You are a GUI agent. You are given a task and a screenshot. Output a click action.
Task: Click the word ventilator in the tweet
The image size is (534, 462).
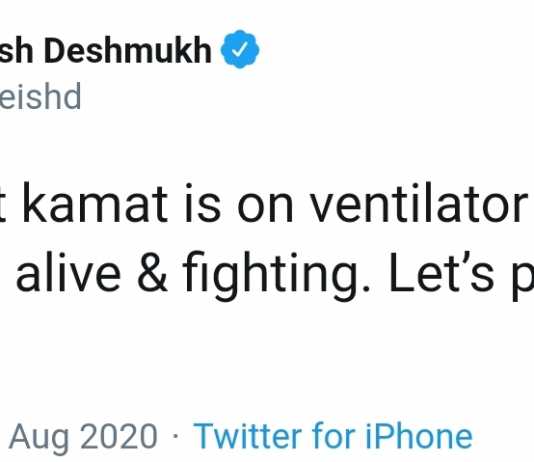pos(418,203)
